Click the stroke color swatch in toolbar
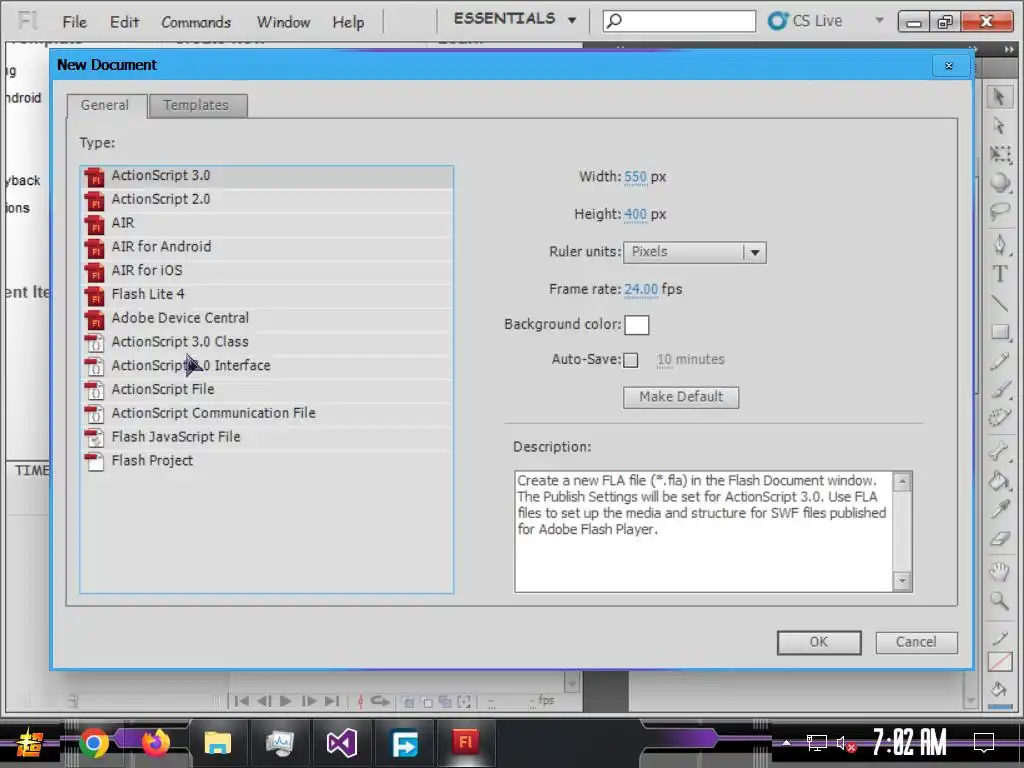Viewport: 1024px width, 768px height. pyautogui.click(x=1000, y=662)
